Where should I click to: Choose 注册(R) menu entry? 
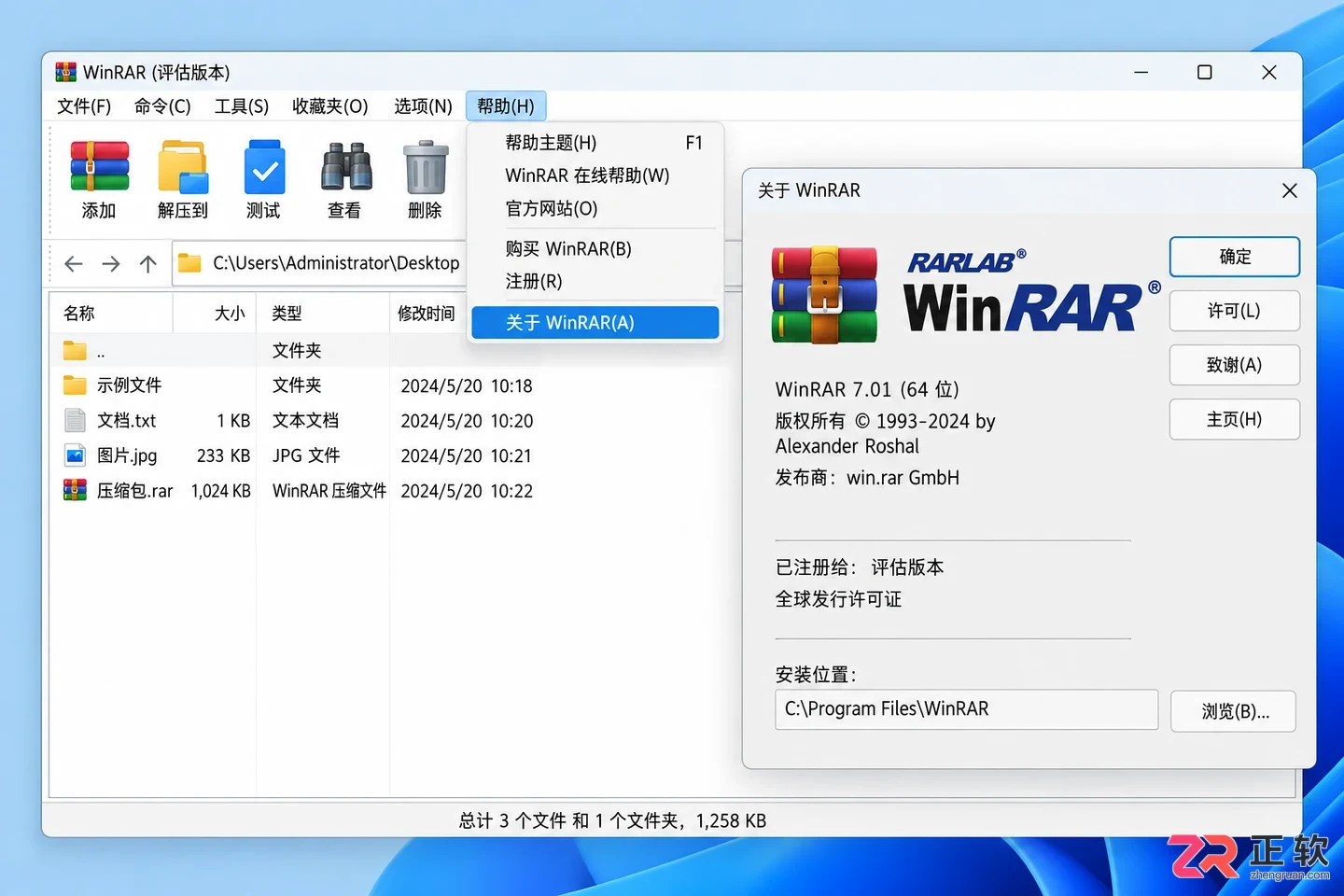[595, 281]
